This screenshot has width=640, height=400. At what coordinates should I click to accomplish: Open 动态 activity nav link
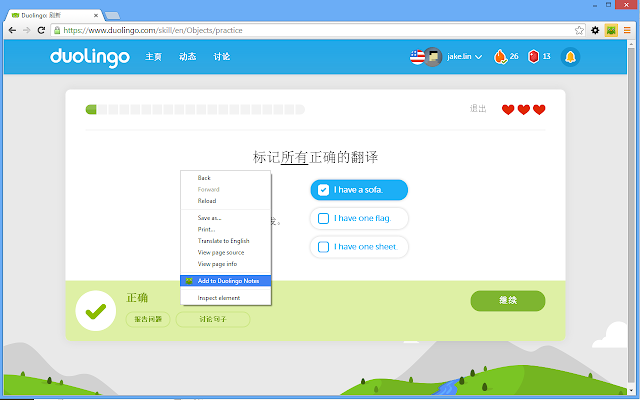coord(187,57)
